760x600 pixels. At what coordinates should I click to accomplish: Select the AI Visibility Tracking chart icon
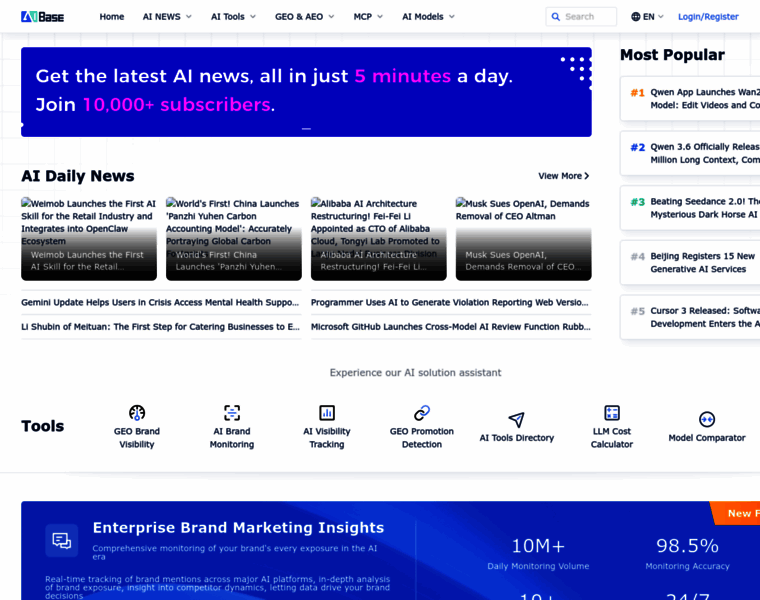click(326, 413)
